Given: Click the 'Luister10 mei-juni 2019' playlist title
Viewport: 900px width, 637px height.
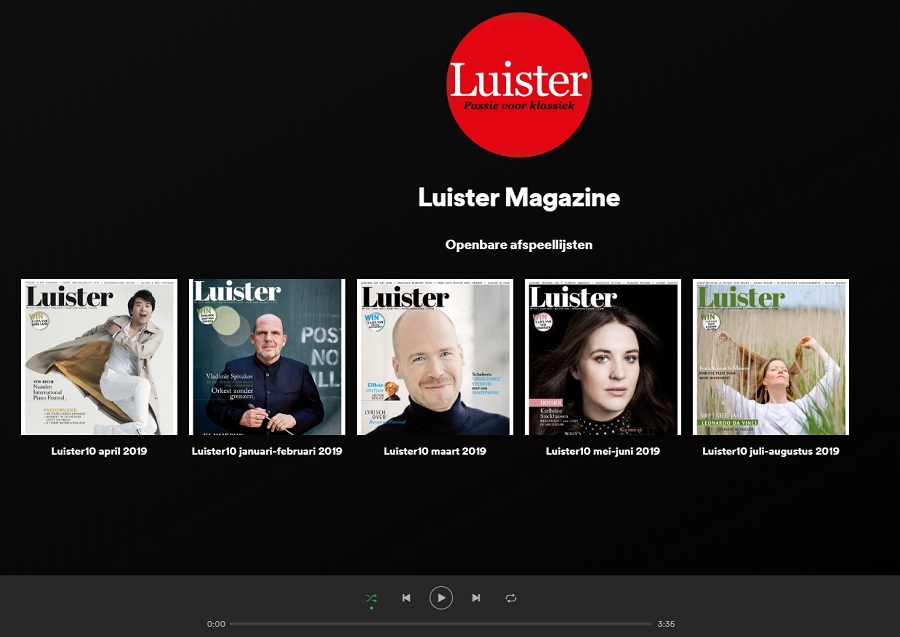Looking at the screenshot, I should tap(603, 451).
